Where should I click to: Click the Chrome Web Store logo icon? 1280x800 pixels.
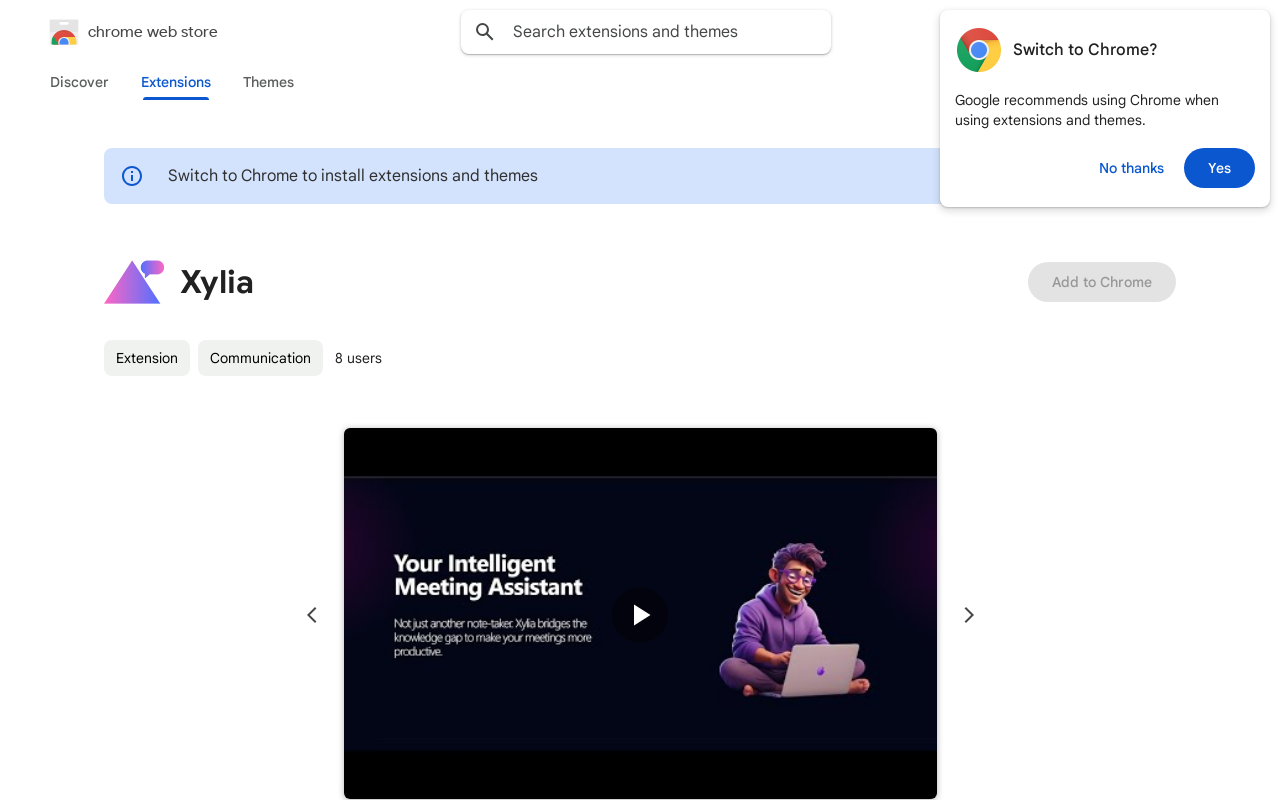point(64,32)
